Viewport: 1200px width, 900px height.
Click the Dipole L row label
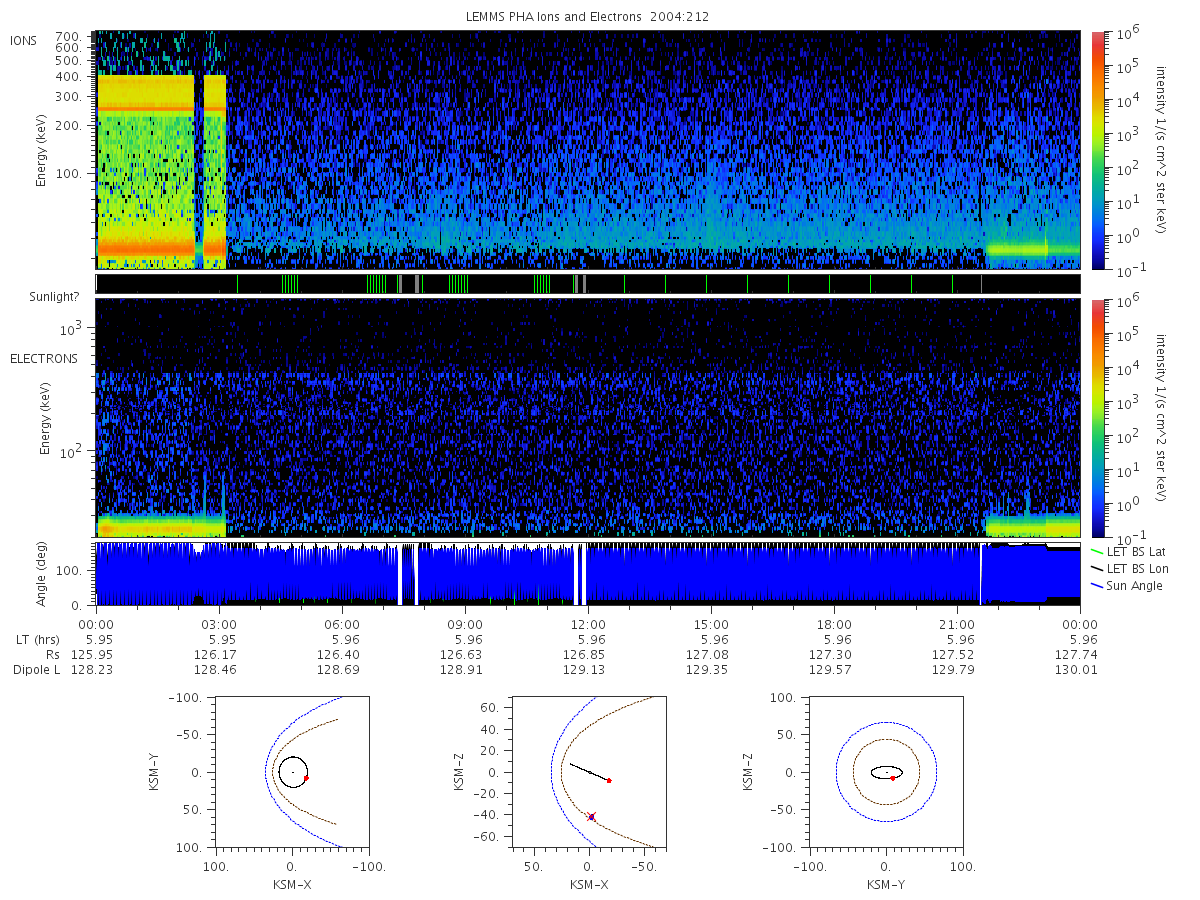36,670
